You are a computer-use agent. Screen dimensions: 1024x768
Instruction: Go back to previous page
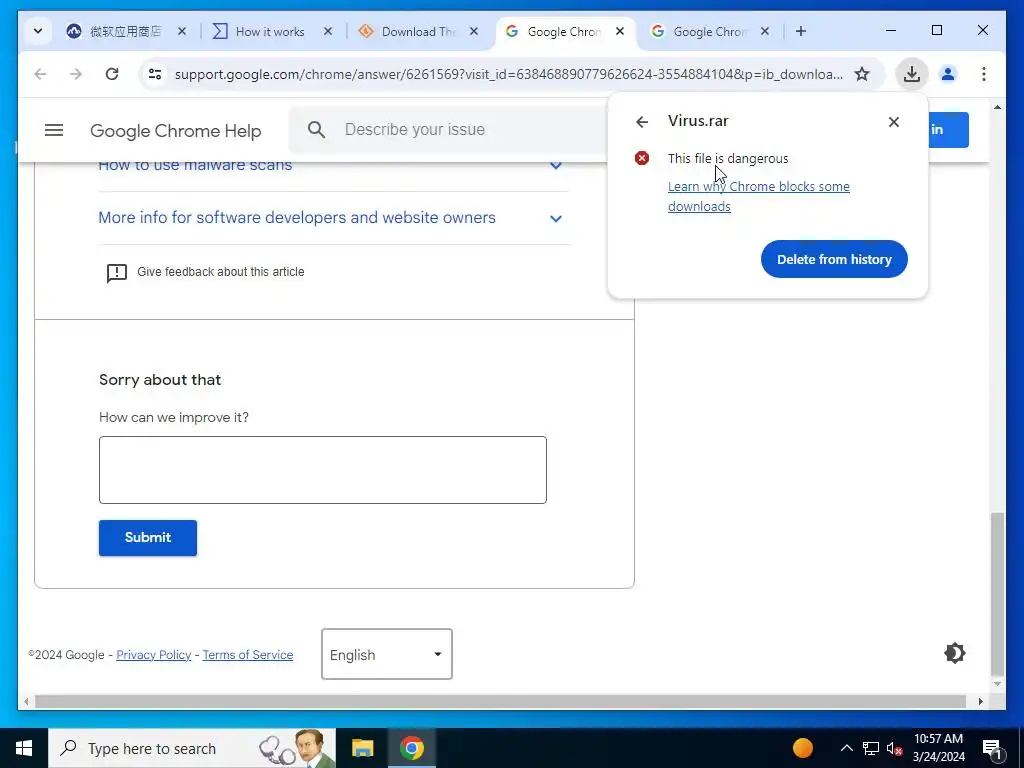pyautogui.click(x=40, y=74)
